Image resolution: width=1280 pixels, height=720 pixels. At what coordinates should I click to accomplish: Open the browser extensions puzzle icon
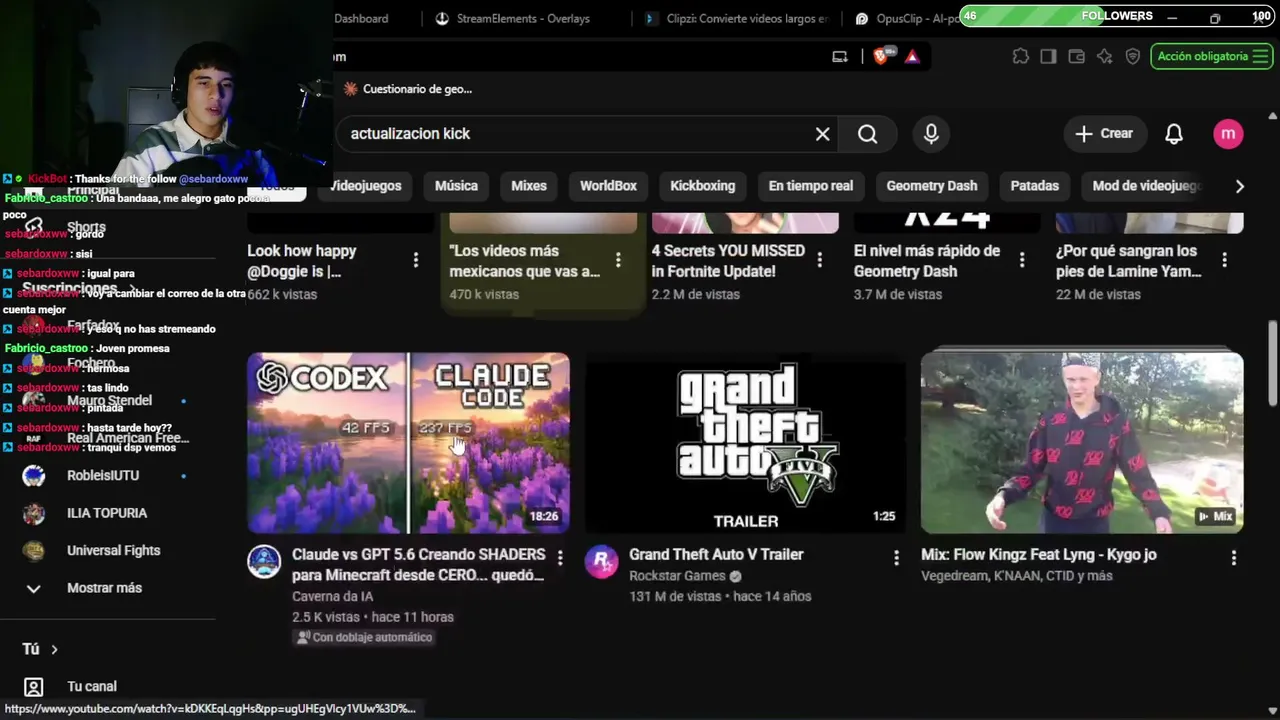pos(1020,57)
